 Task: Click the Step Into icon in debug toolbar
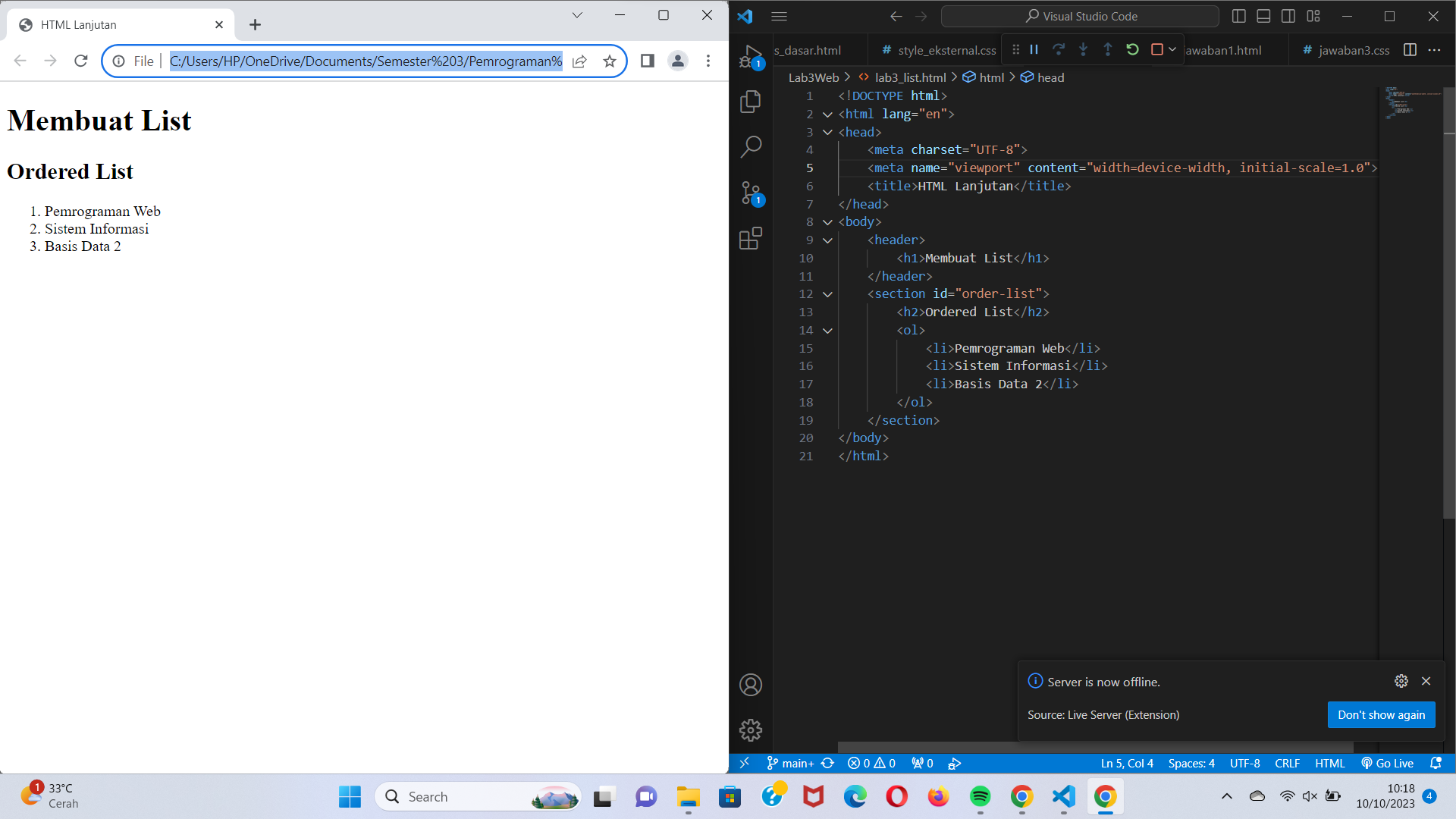point(1083,49)
